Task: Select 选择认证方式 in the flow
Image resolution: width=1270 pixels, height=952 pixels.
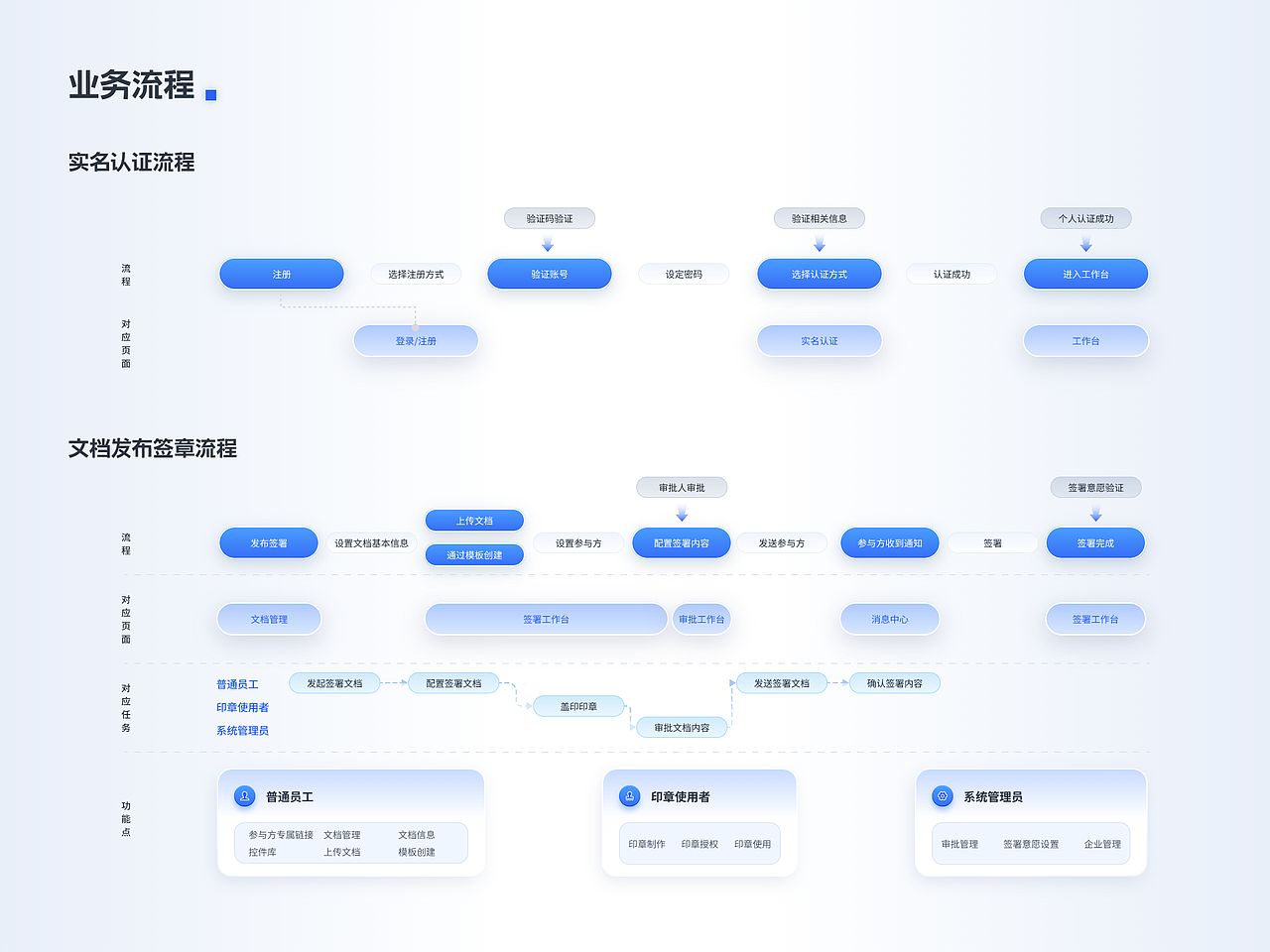Action: click(819, 274)
